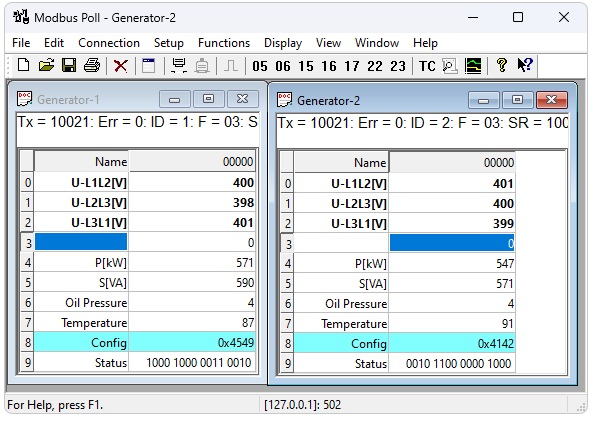Select function 22 in the toolbar
Viewport: 604px width, 421px height.
pyautogui.click(x=375, y=66)
